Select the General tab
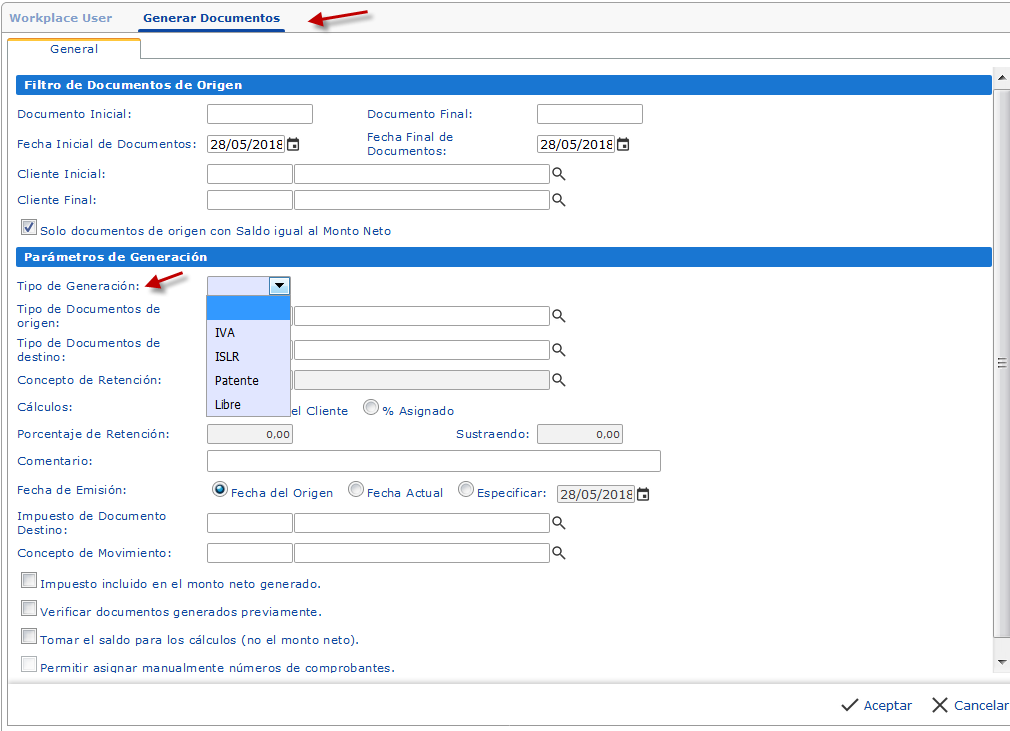1010x731 pixels. tap(74, 48)
